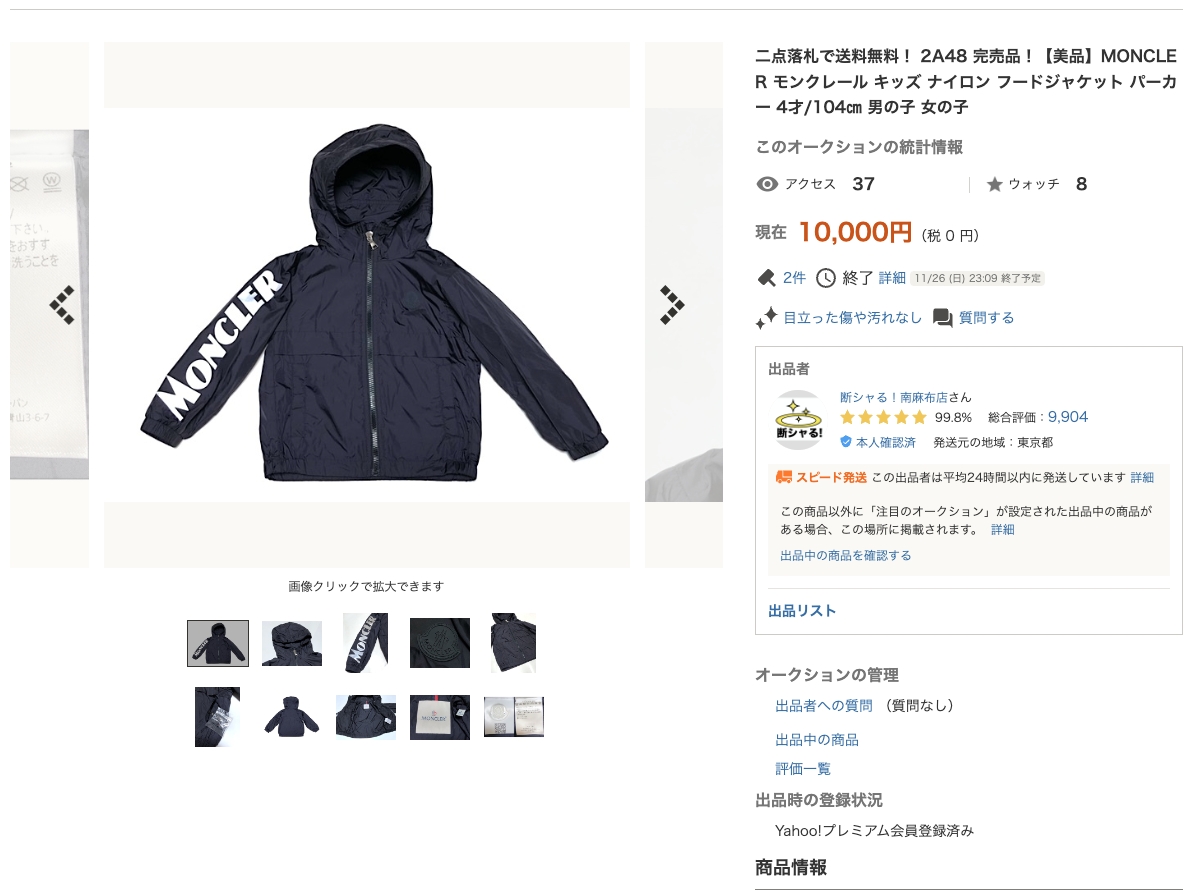Screen dimensions: 1188x896
Task: Open the 詳細 link next to 終了
Action: pyautogui.click(x=892, y=278)
